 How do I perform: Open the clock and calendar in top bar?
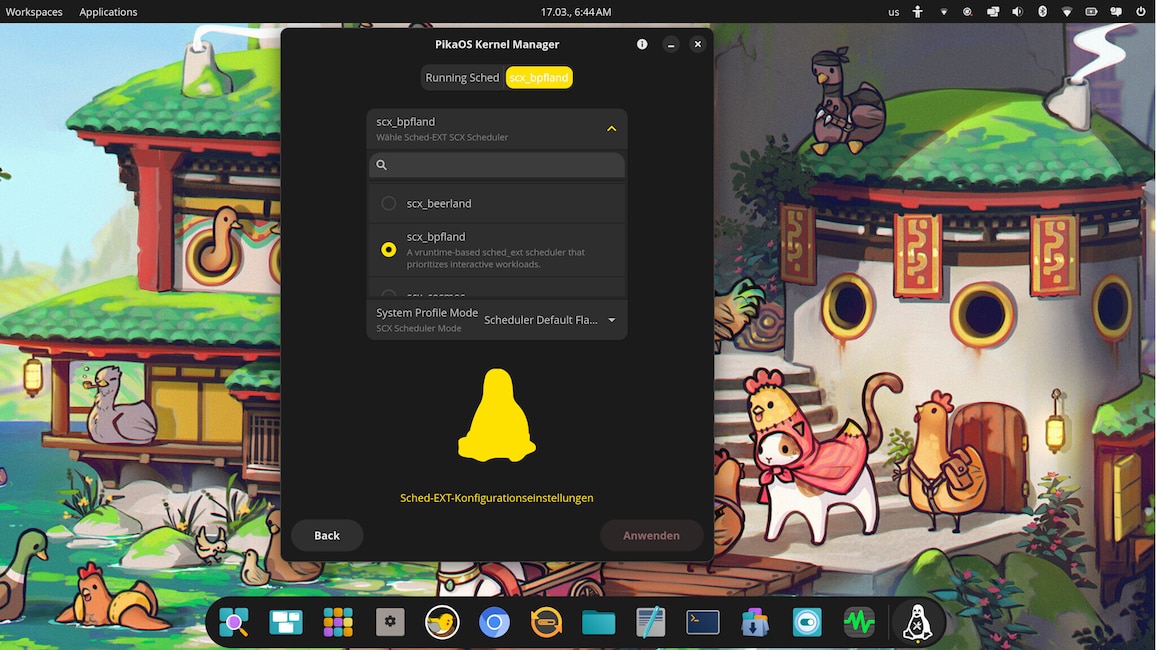[576, 12]
